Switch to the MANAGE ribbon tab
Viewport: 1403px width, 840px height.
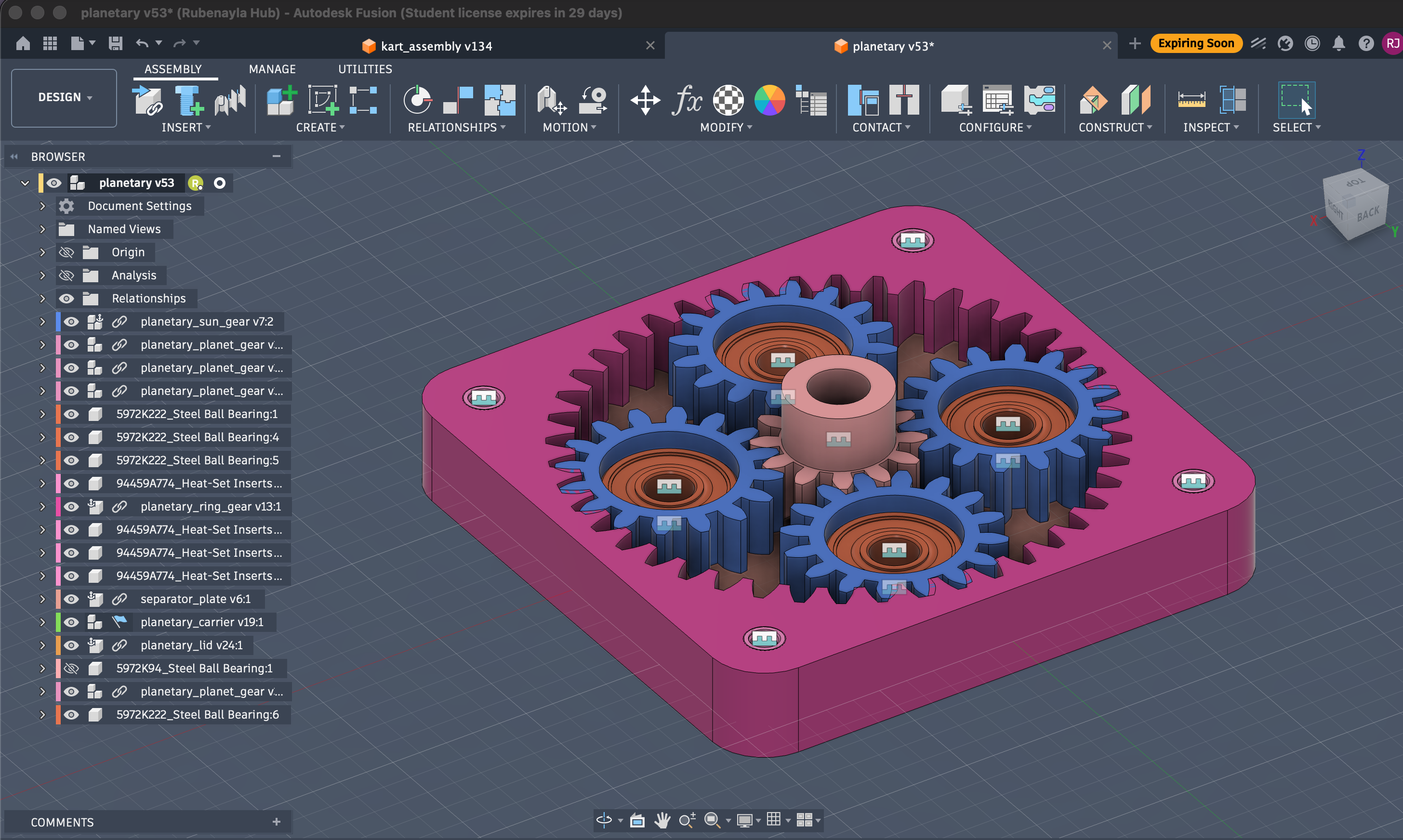(x=272, y=69)
